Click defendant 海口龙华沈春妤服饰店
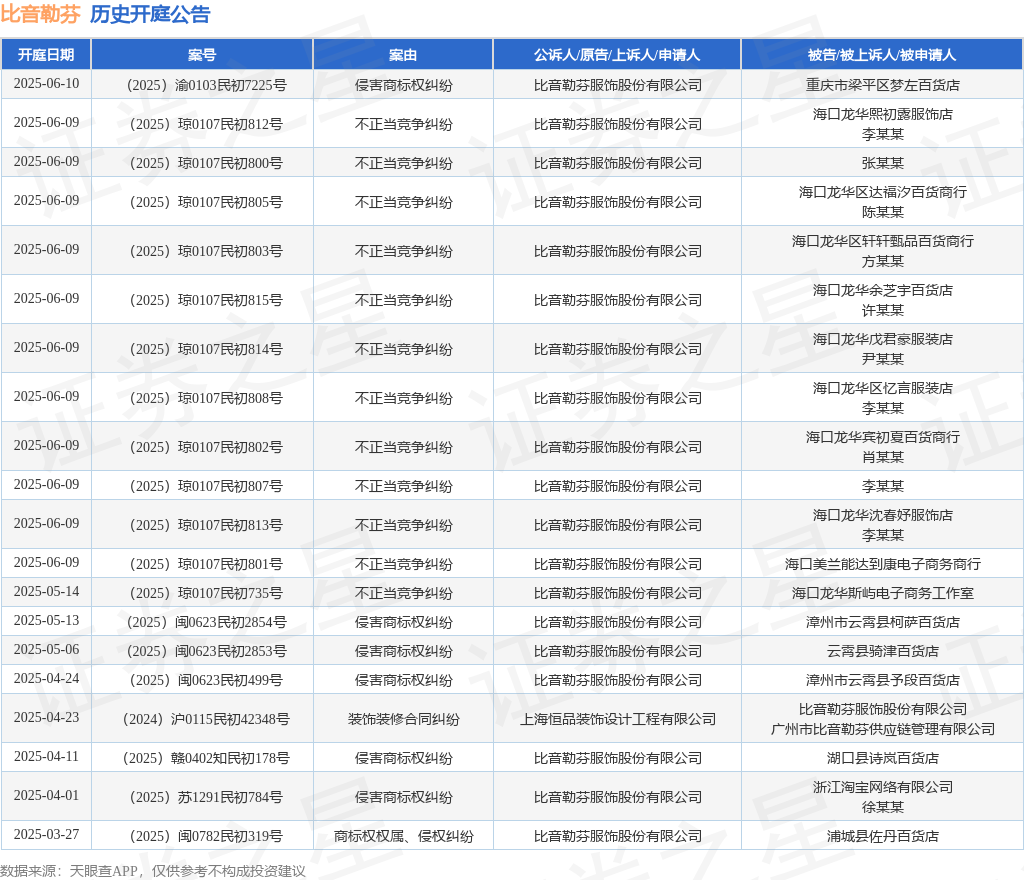 pyautogui.click(x=882, y=515)
